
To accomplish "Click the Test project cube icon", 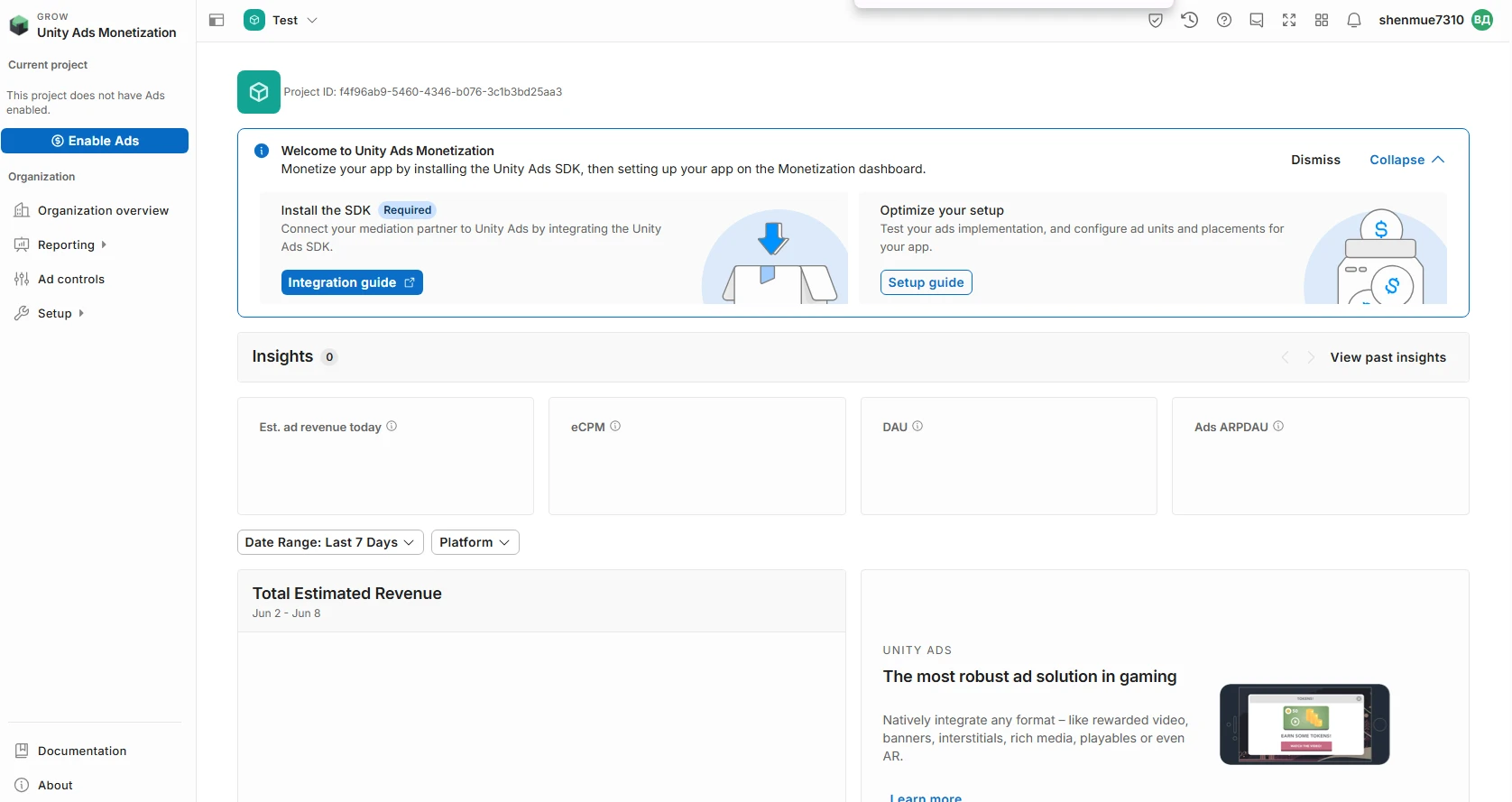I will click(x=254, y=20).
